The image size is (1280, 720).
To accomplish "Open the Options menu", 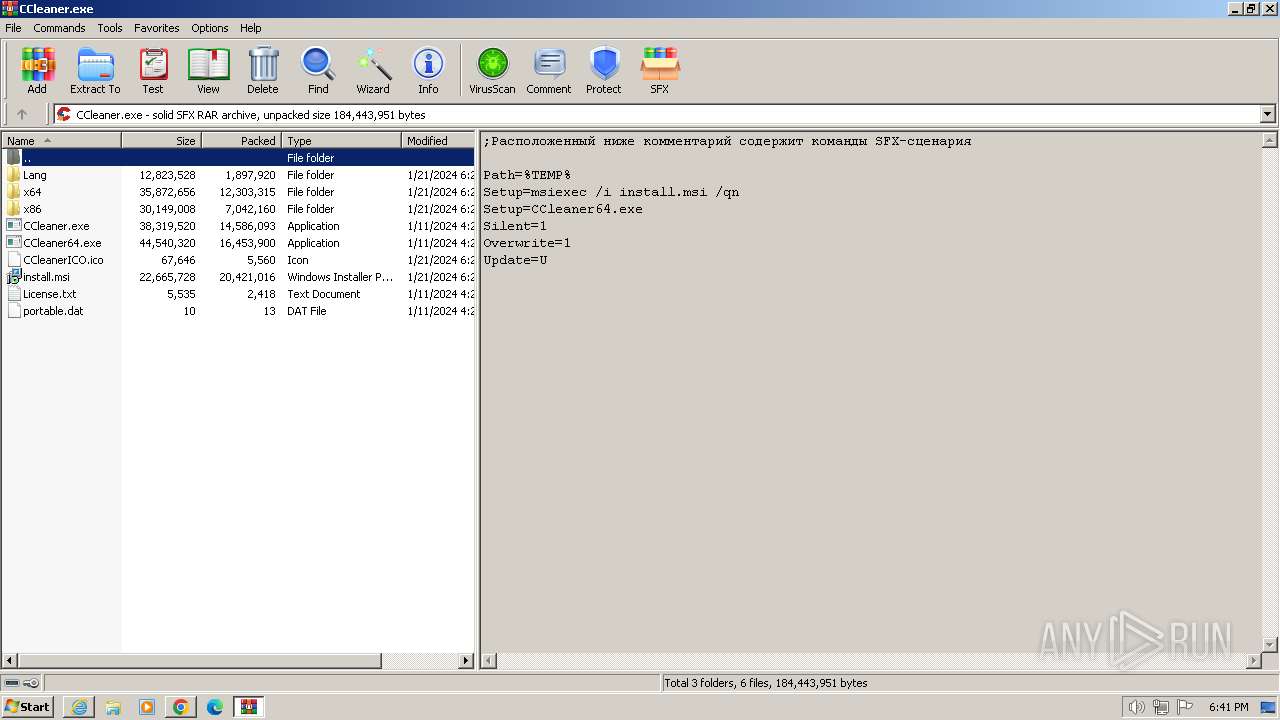I will pos(210,28).
